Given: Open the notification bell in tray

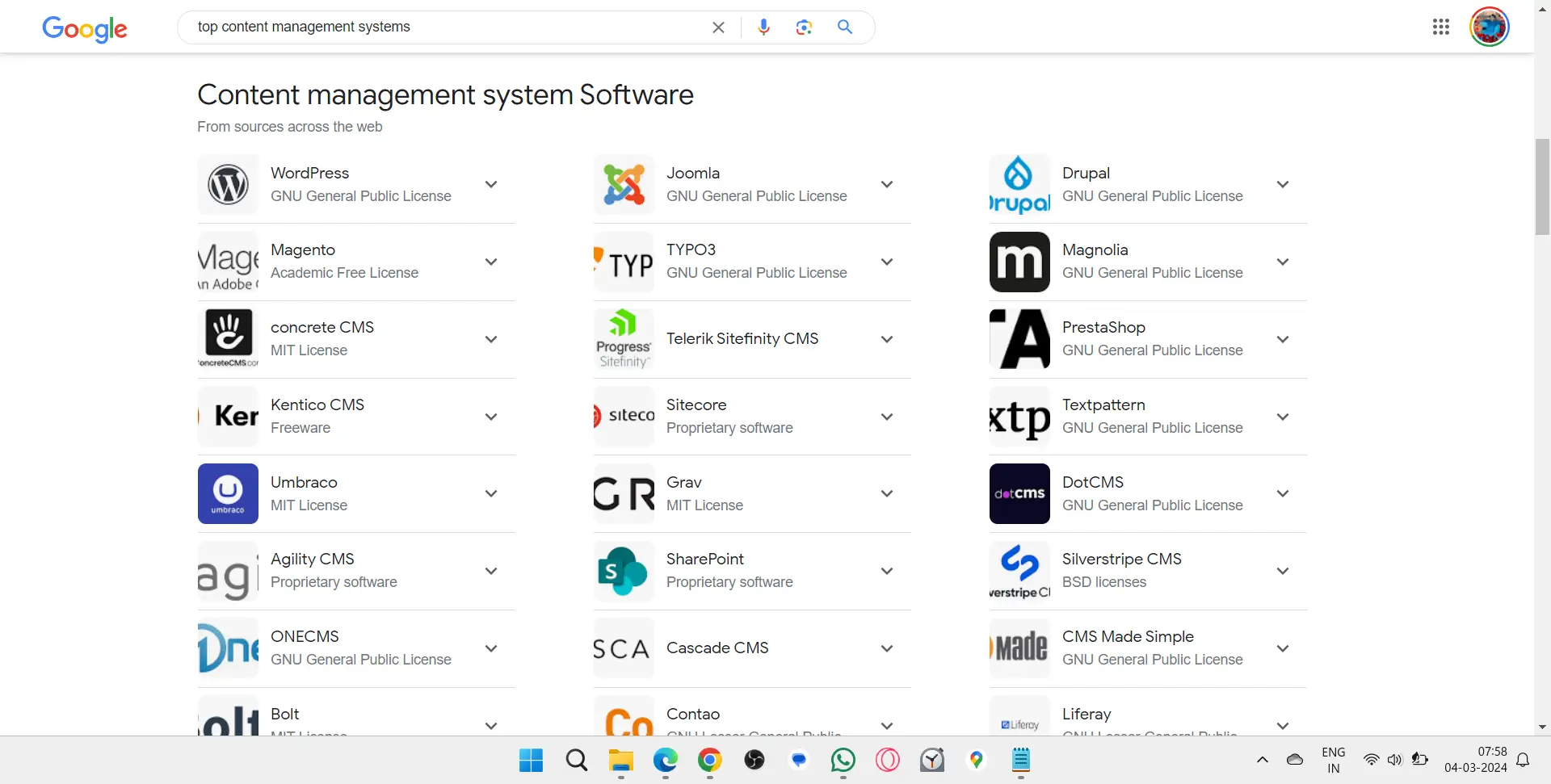Looking at the screenshot, I should 1523,760.
